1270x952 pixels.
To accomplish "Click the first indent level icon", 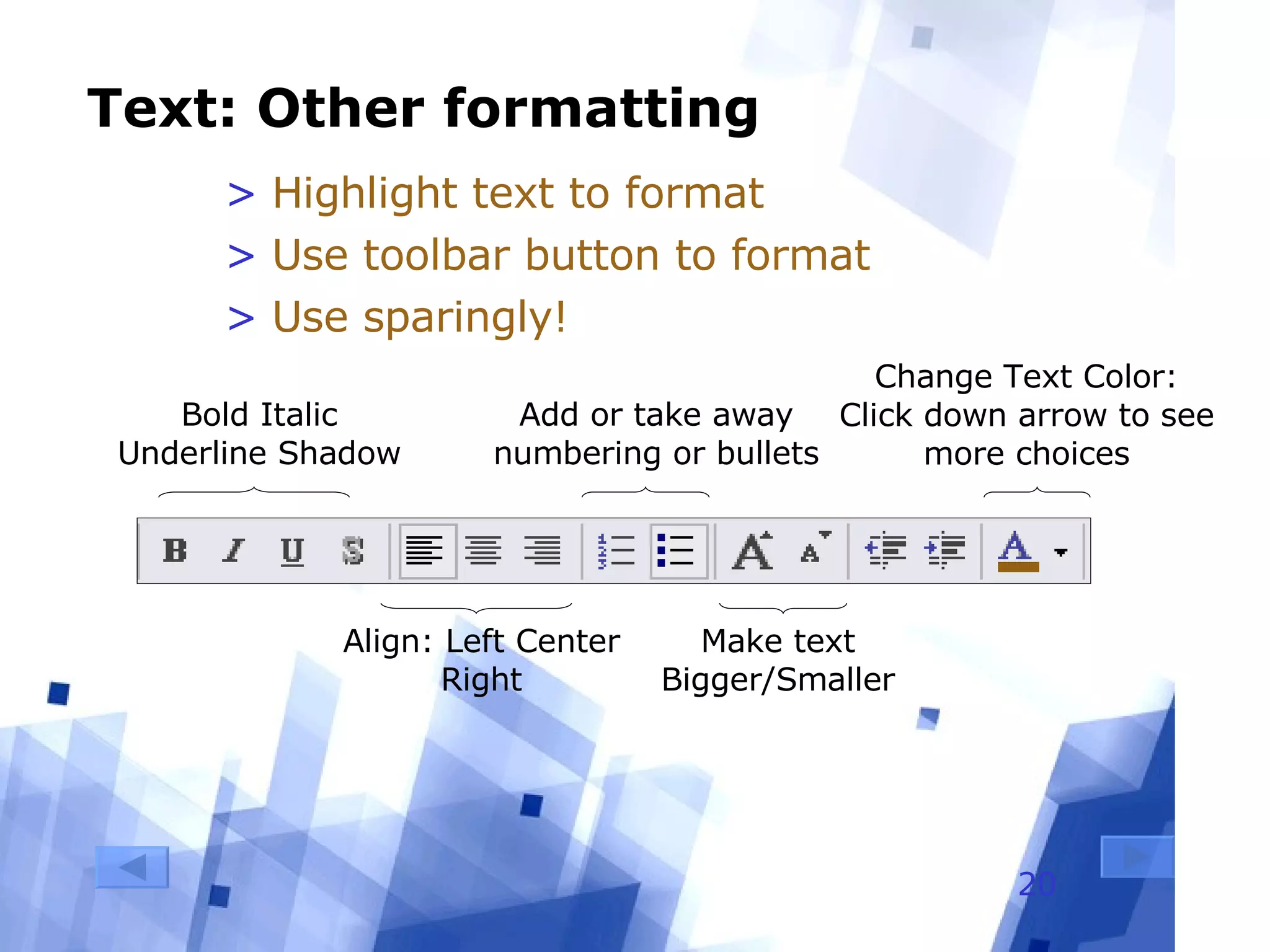I will point(886,550).
